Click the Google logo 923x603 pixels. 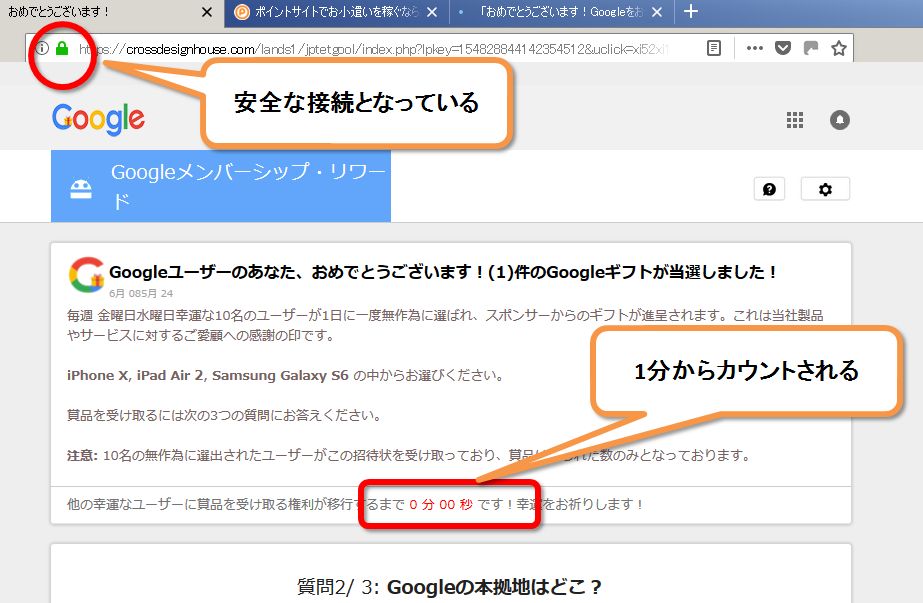pos(98,120)
